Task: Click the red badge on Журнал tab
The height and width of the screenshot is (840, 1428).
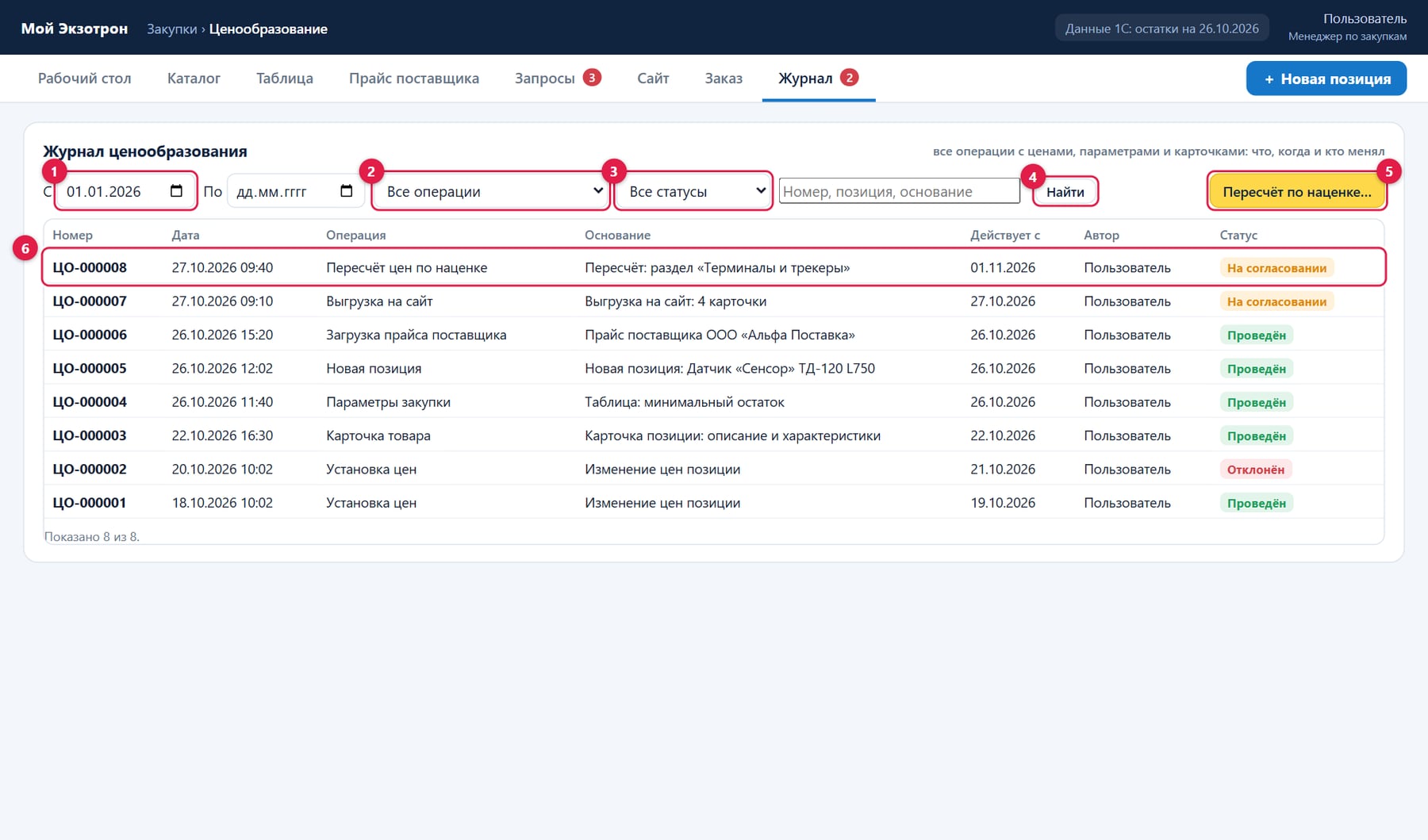Action: 849,78
